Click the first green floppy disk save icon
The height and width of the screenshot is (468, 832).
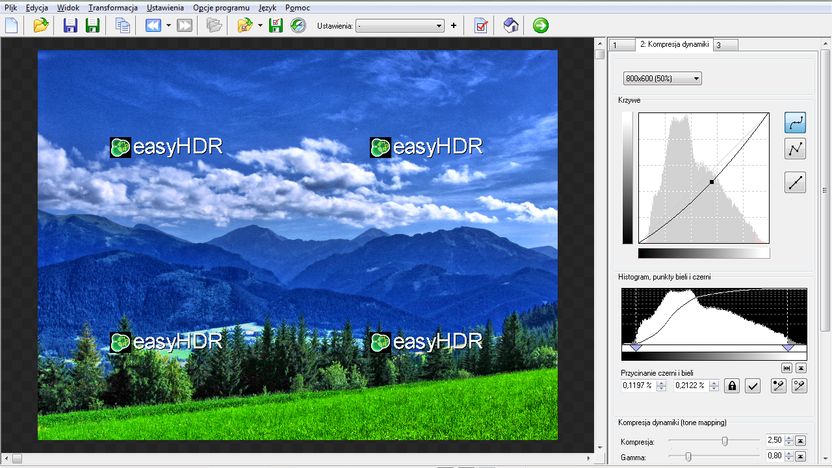click(92, 25)
